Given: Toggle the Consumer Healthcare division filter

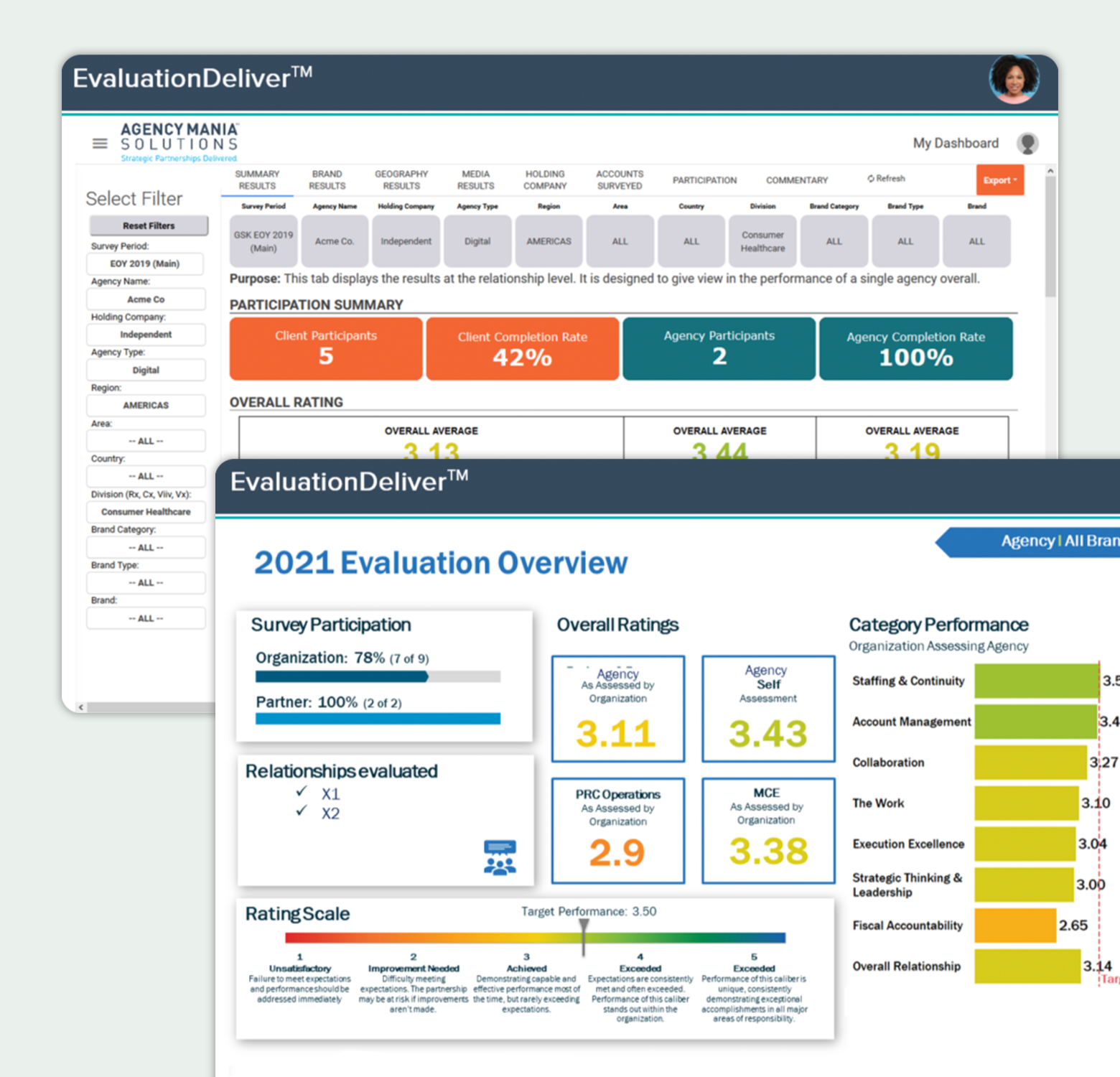Looking at the screenshot, I should 146,512.
